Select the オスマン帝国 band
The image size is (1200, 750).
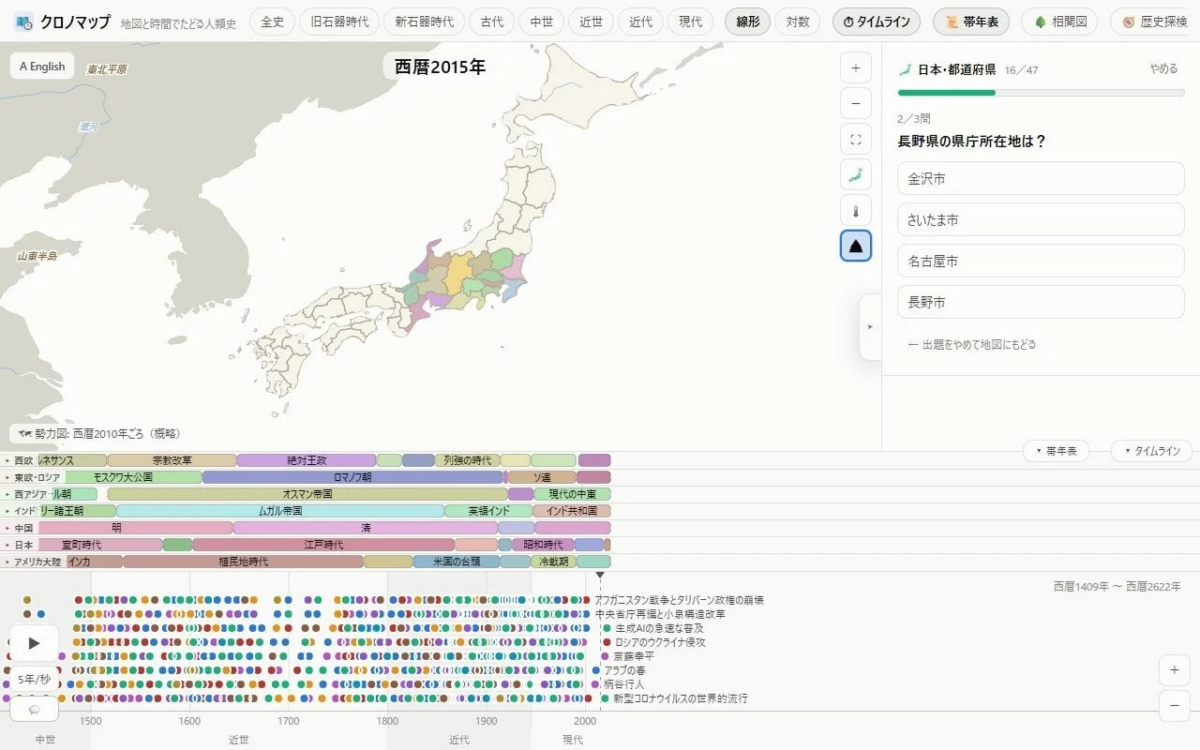308,494
